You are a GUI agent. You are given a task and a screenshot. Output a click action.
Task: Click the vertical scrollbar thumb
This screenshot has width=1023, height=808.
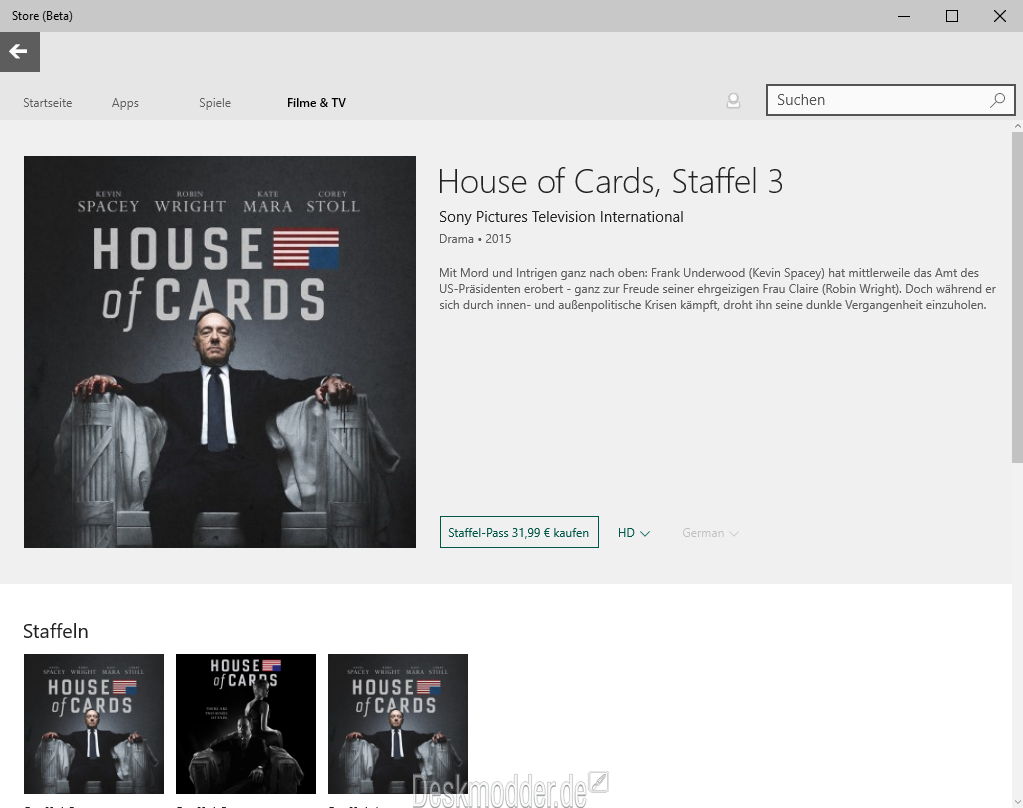(1017, 297)
